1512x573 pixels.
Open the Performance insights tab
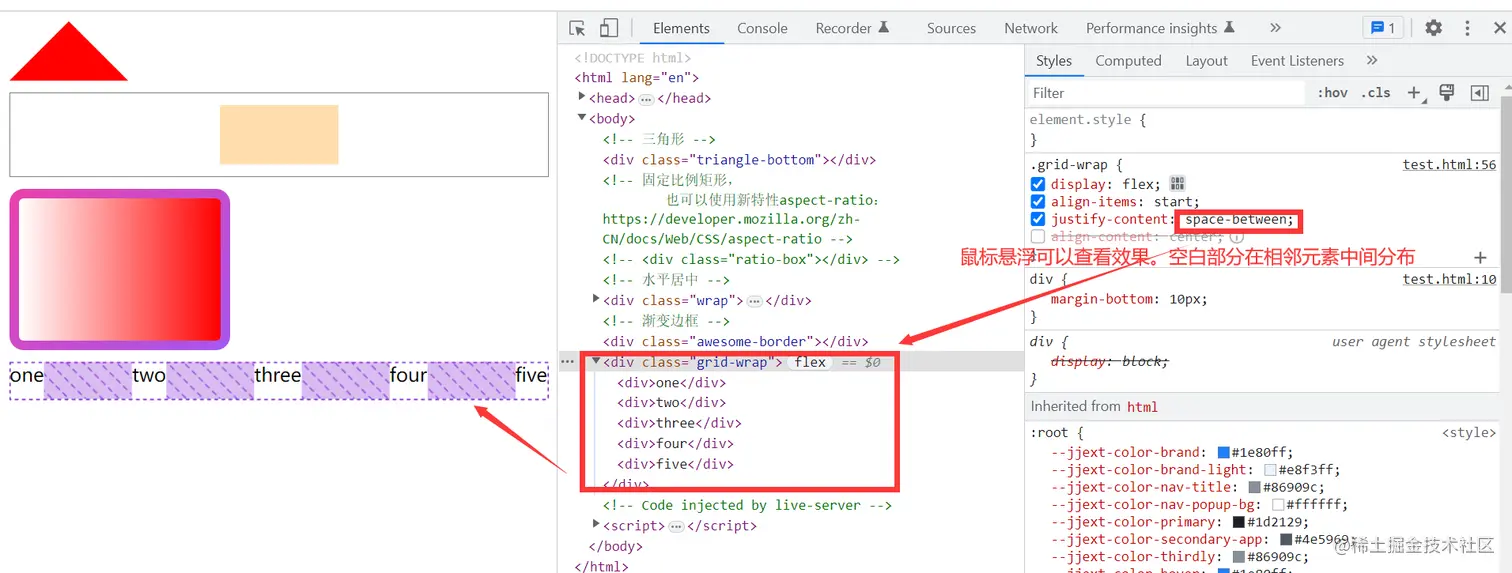(1160, 28)
